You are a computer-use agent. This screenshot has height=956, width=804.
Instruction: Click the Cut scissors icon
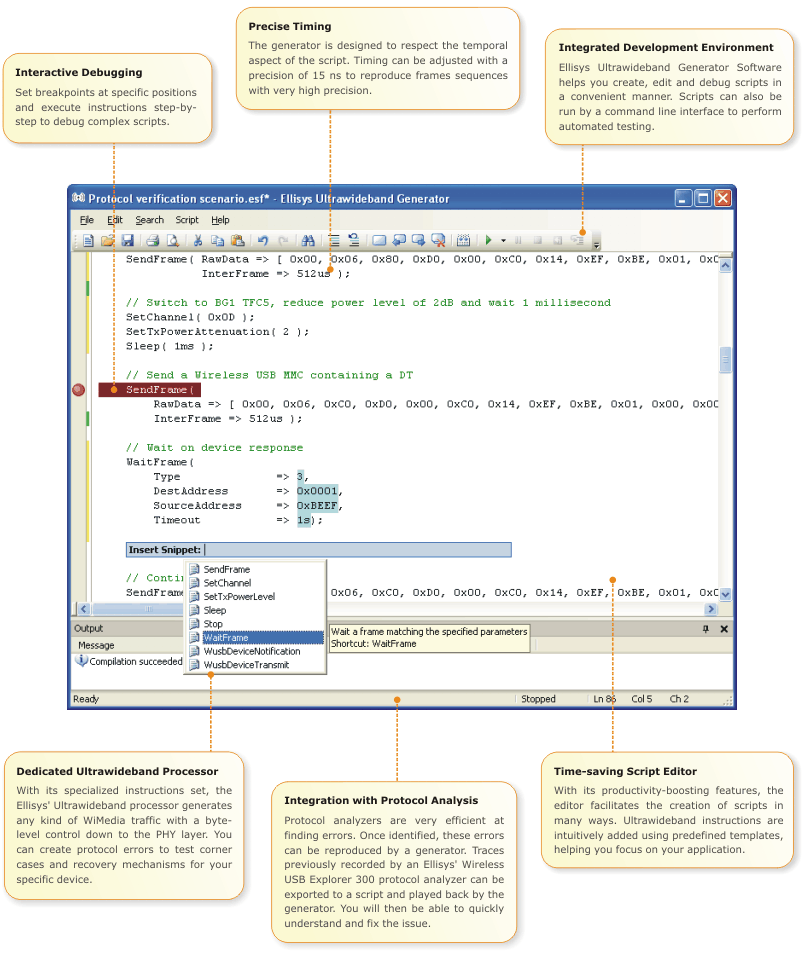[198, 240]
